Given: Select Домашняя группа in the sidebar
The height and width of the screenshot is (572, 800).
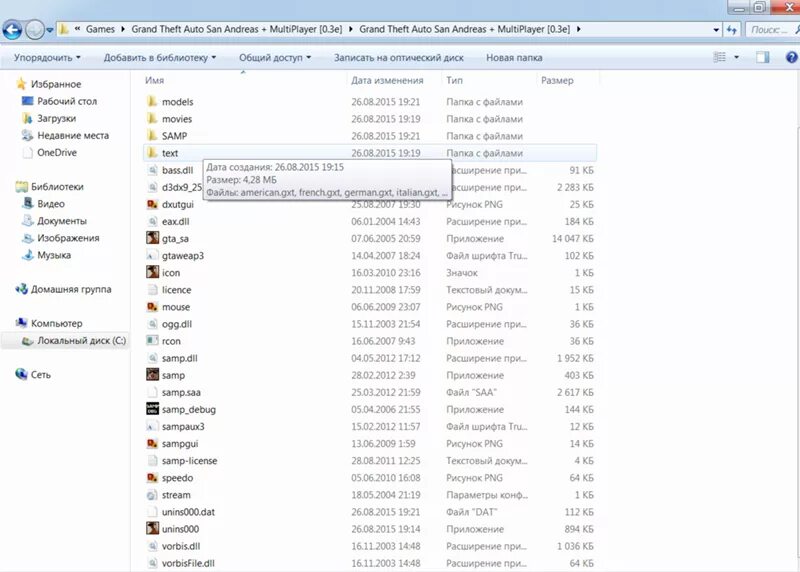Looking at the screenshot, I should (x=71, y=289).
